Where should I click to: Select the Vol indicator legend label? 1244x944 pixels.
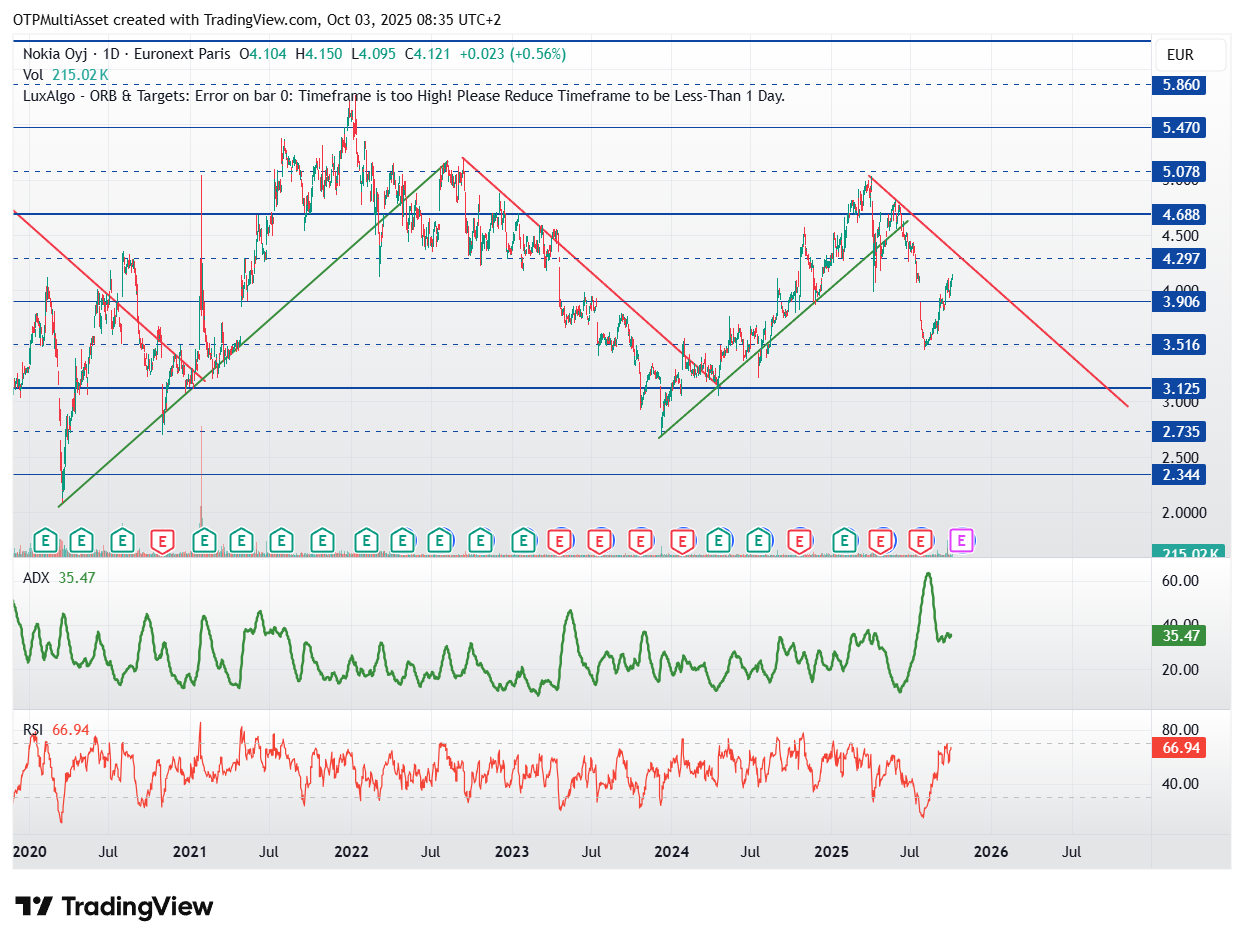pos(34,75)
